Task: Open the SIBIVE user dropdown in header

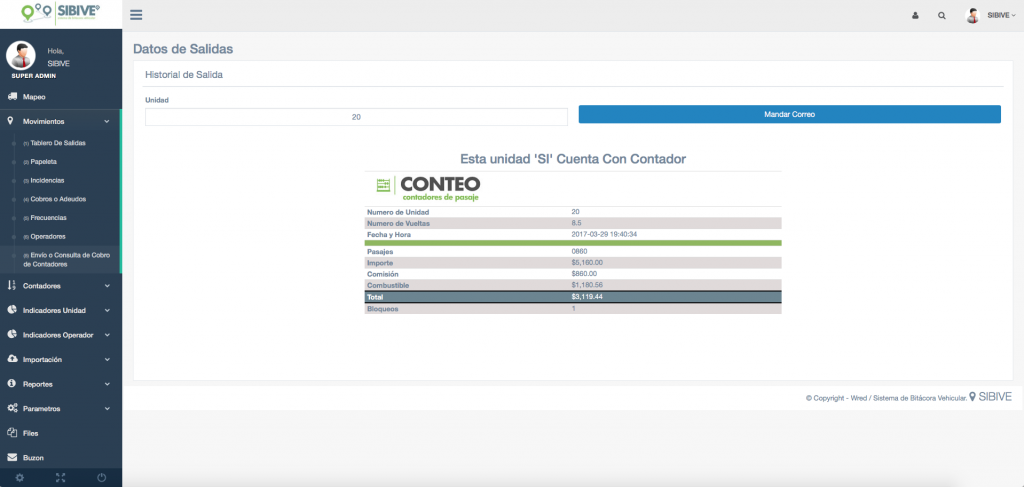Action: [990, 16]
